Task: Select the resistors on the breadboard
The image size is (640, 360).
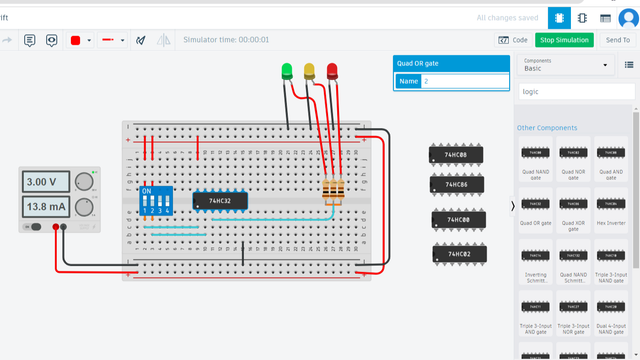Action: [333, 190]
